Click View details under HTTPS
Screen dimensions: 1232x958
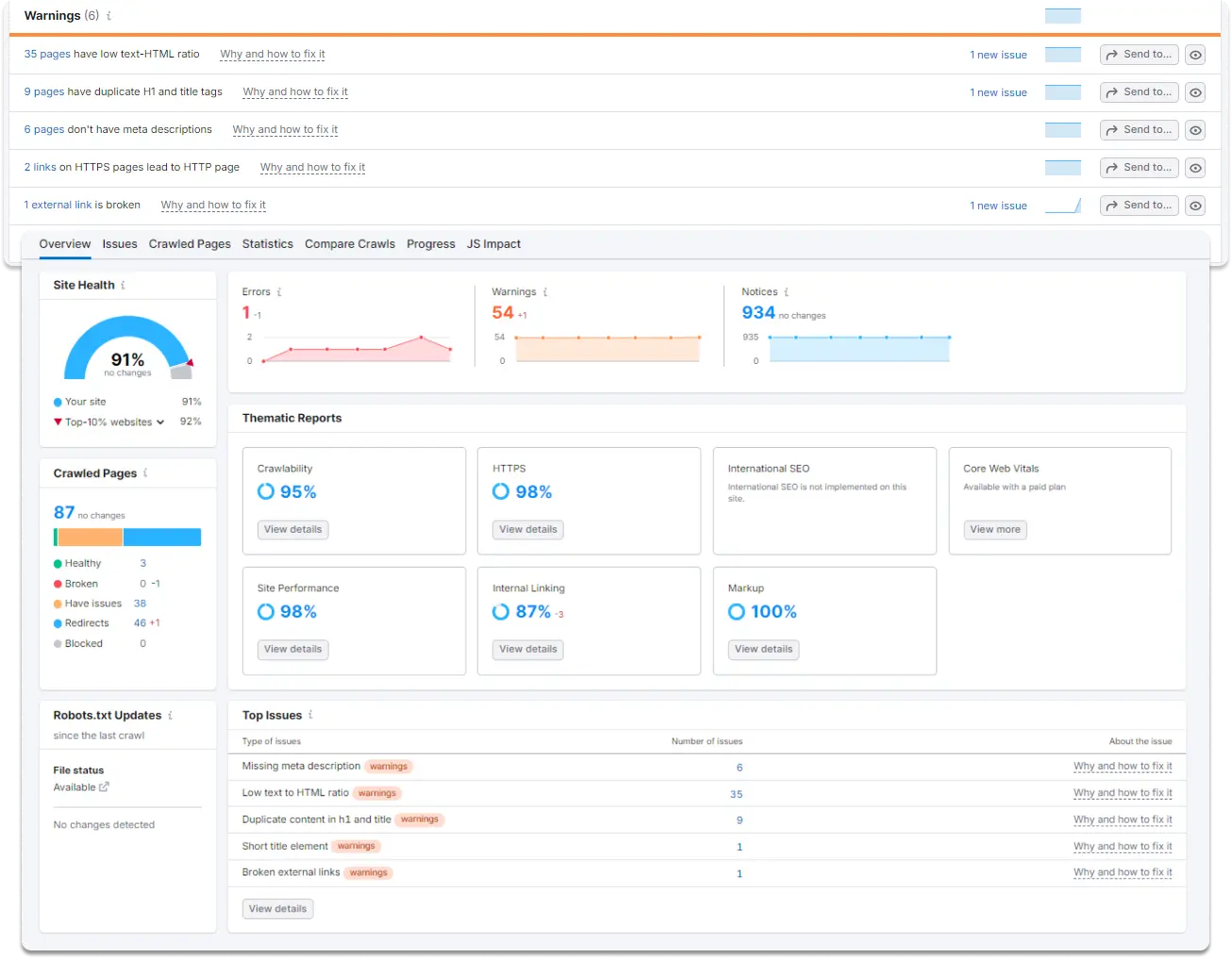528,530
